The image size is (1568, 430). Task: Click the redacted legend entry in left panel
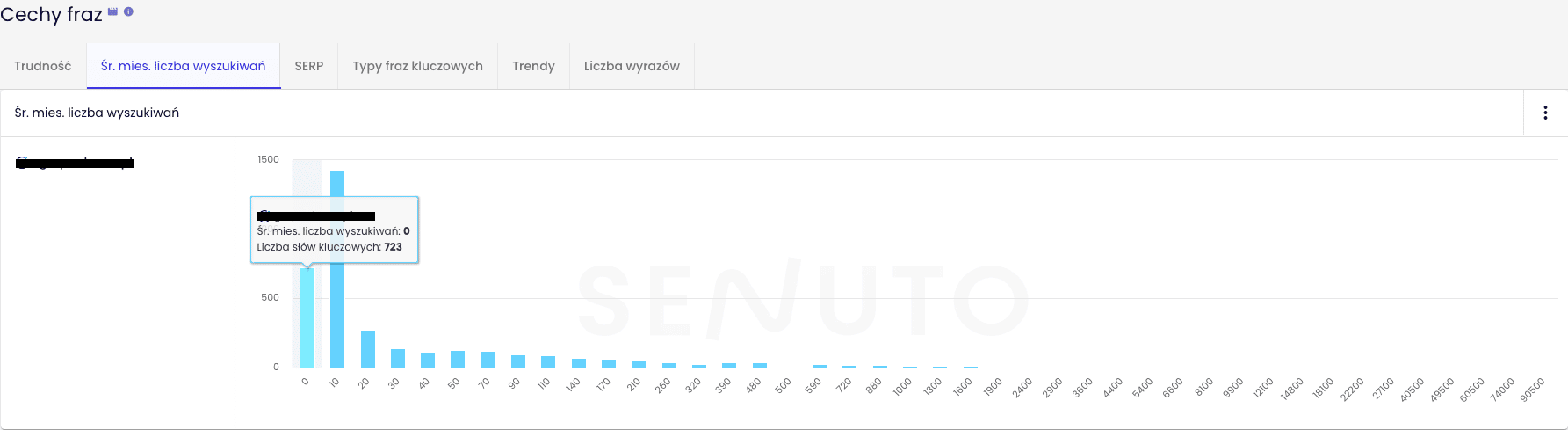75,163
